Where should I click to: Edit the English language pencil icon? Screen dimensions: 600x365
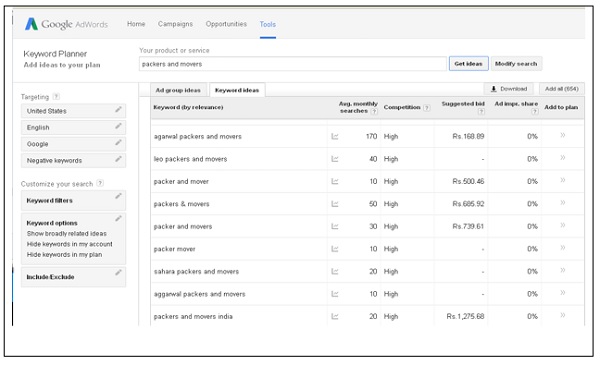tap(118, 126)
